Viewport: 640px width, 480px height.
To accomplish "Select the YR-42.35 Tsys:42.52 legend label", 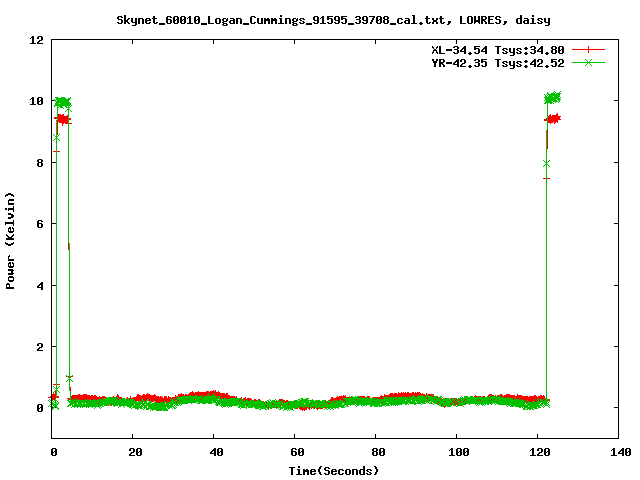I will [498, 63].
